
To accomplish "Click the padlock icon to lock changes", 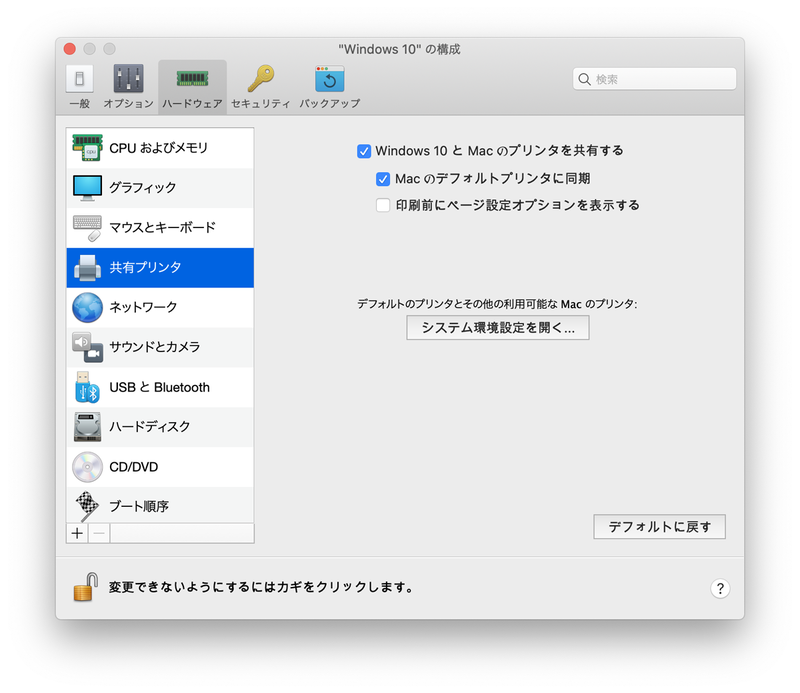I will tap(86, 587).
